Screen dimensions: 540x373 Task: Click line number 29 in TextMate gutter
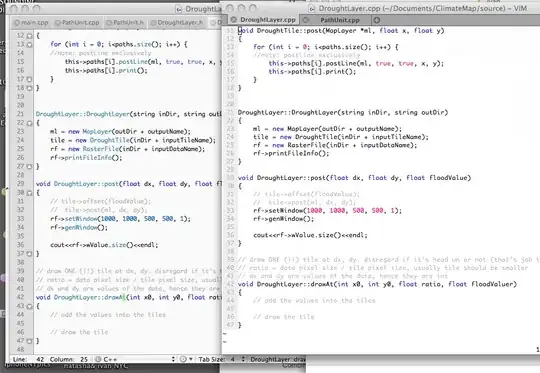point(20,184)
